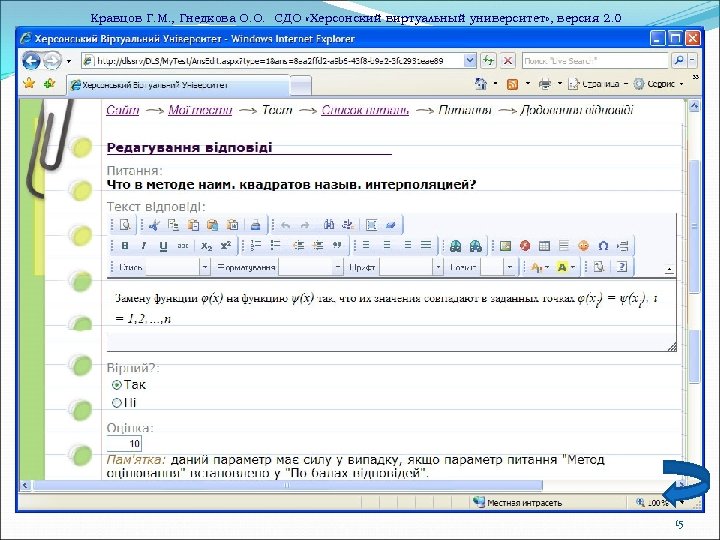720x540 pixels.
Task: Refresh the page in Internet Explorer
Action: [488, 60]
